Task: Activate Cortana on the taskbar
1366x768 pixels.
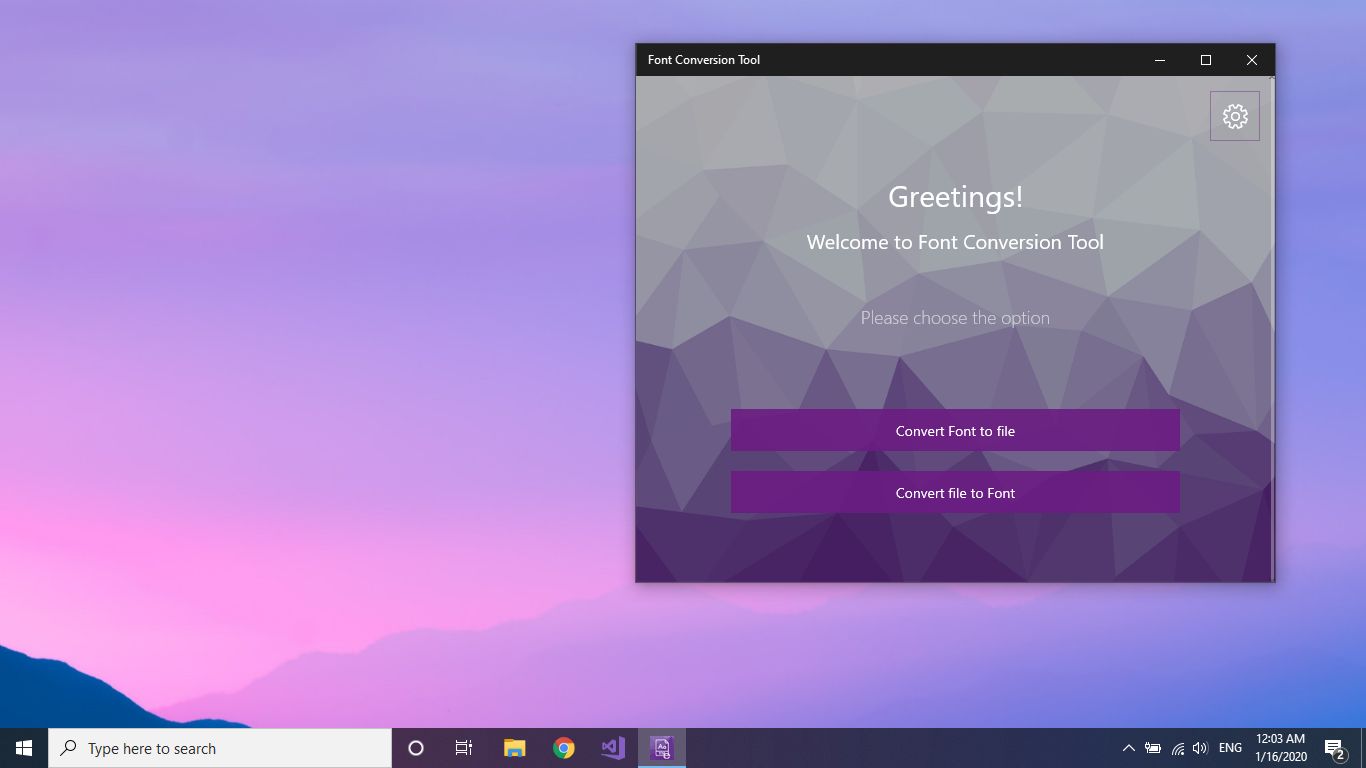Action: pyautogui.click(x=415, y=747)
